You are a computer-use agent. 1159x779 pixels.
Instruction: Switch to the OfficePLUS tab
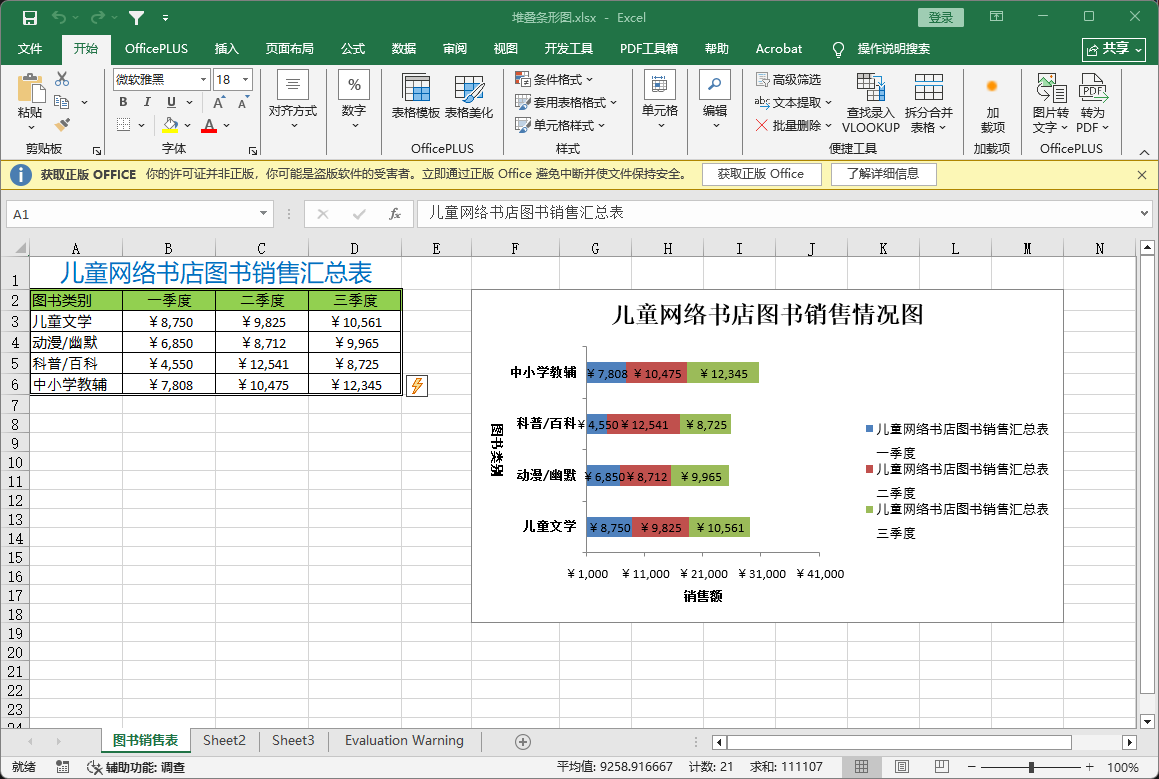pos(156,49)
